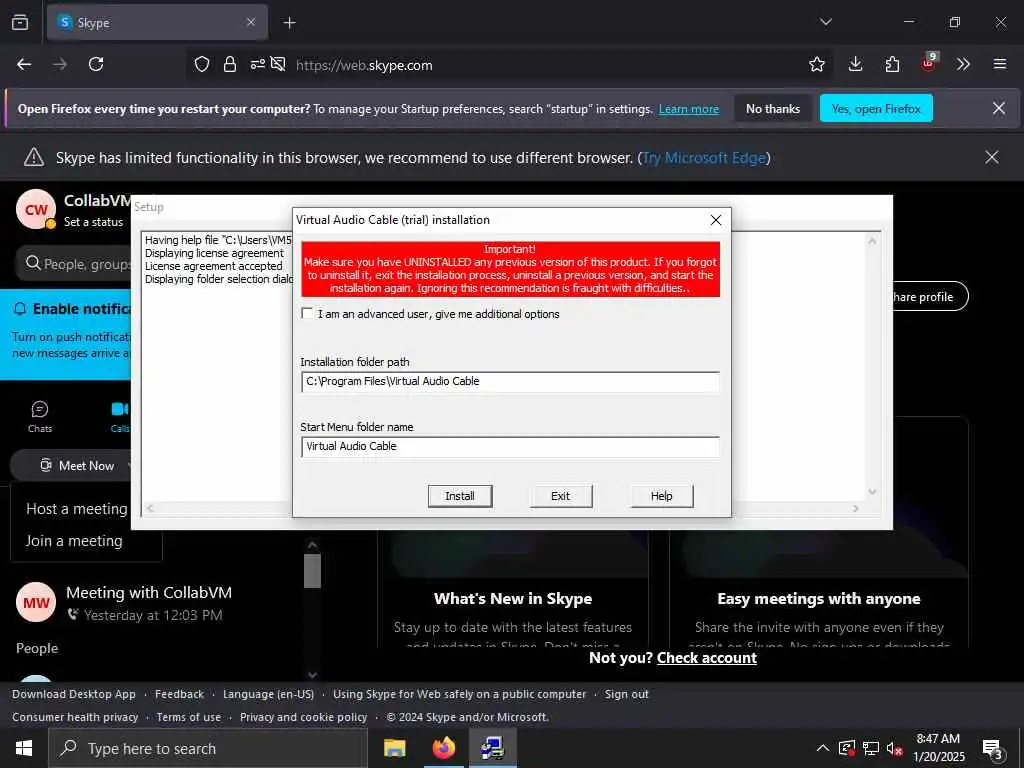The height and width of the screenshot is (768, 1024).
Task: Click the uBlock Origin extension icon
Action: pos(928,63)
